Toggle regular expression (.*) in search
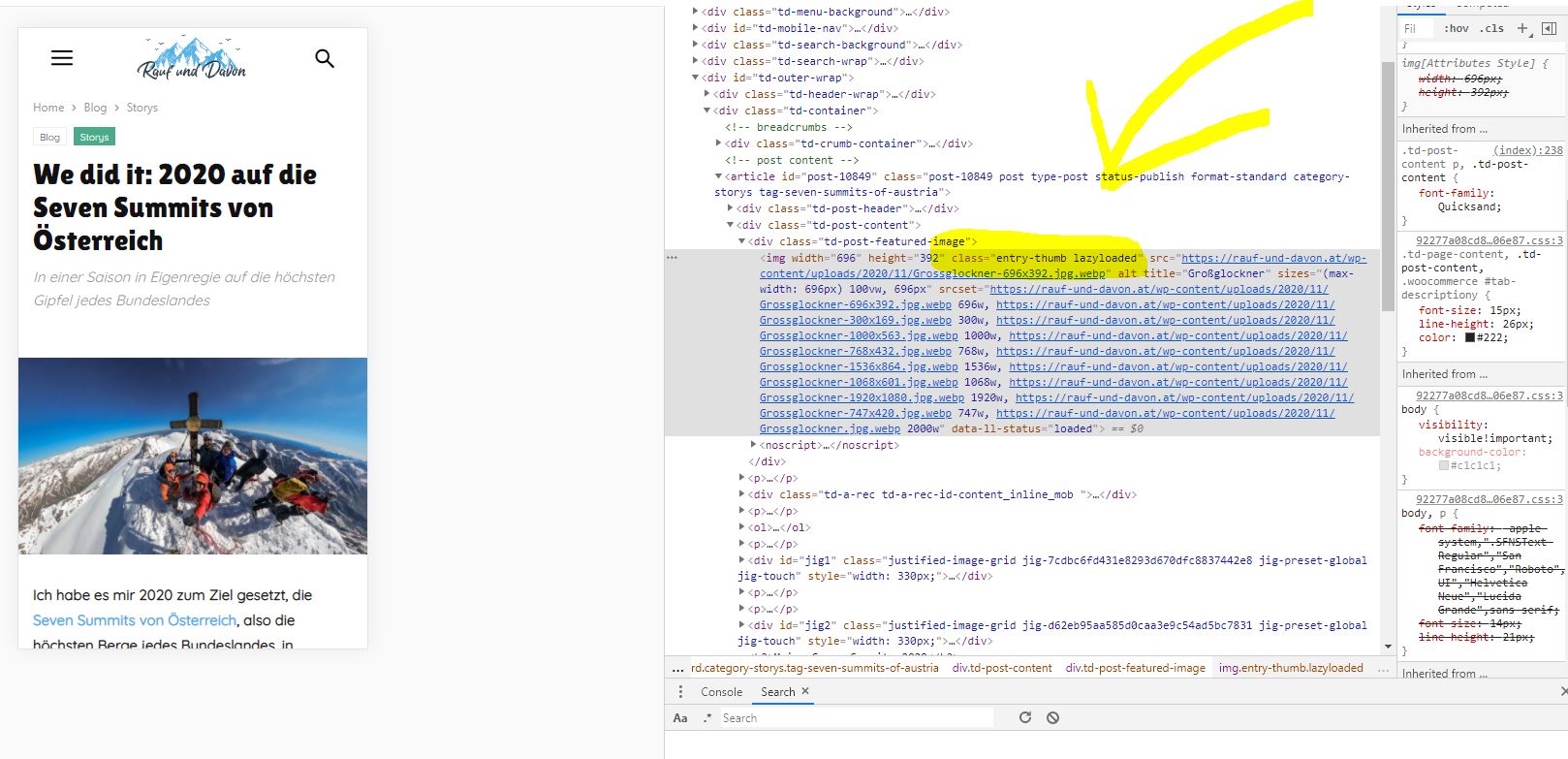 click(x=707, y=718)
